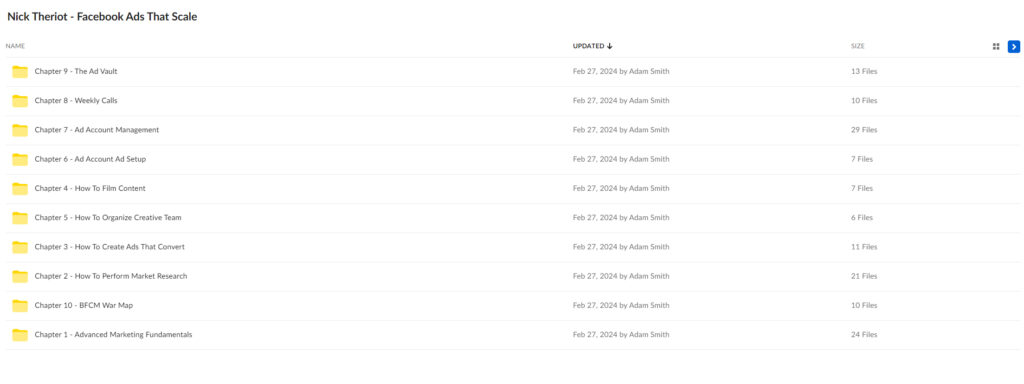Click the Chapter 3 folder icon
Screen dimensions: 1024x384
[x=20, y=247]
